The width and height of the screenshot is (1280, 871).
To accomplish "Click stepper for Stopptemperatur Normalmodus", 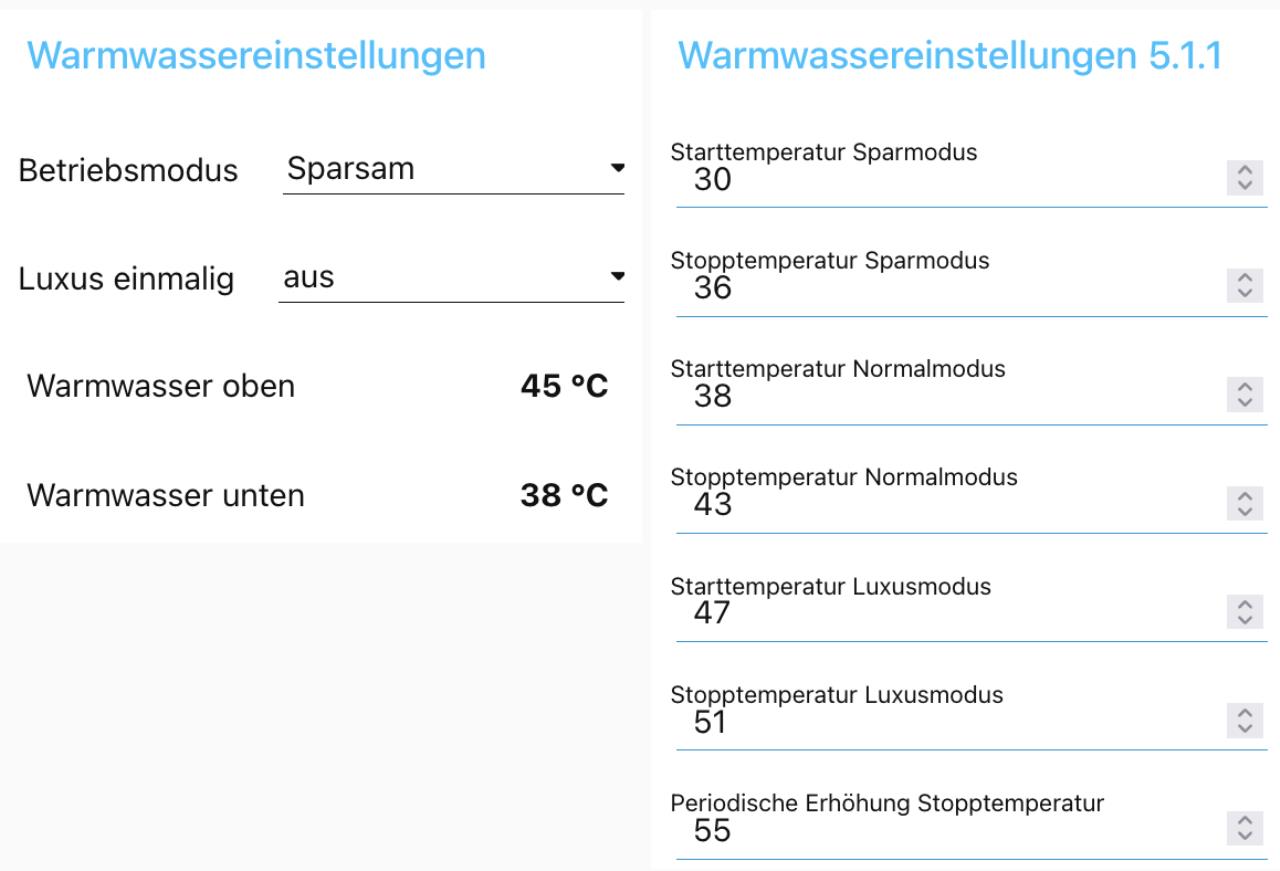I will [x=1244, y=503].
